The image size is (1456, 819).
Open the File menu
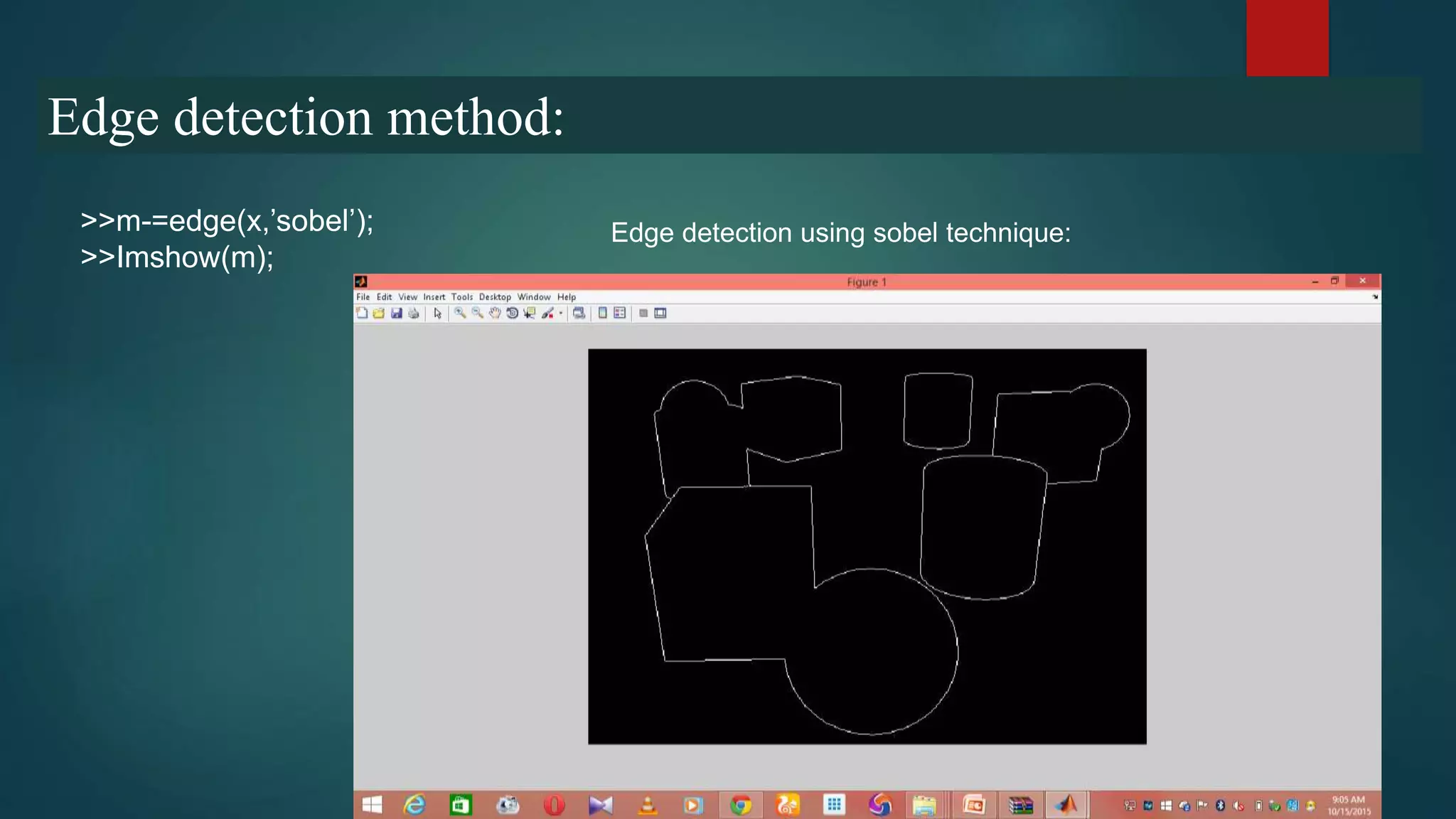pos(363,297)
